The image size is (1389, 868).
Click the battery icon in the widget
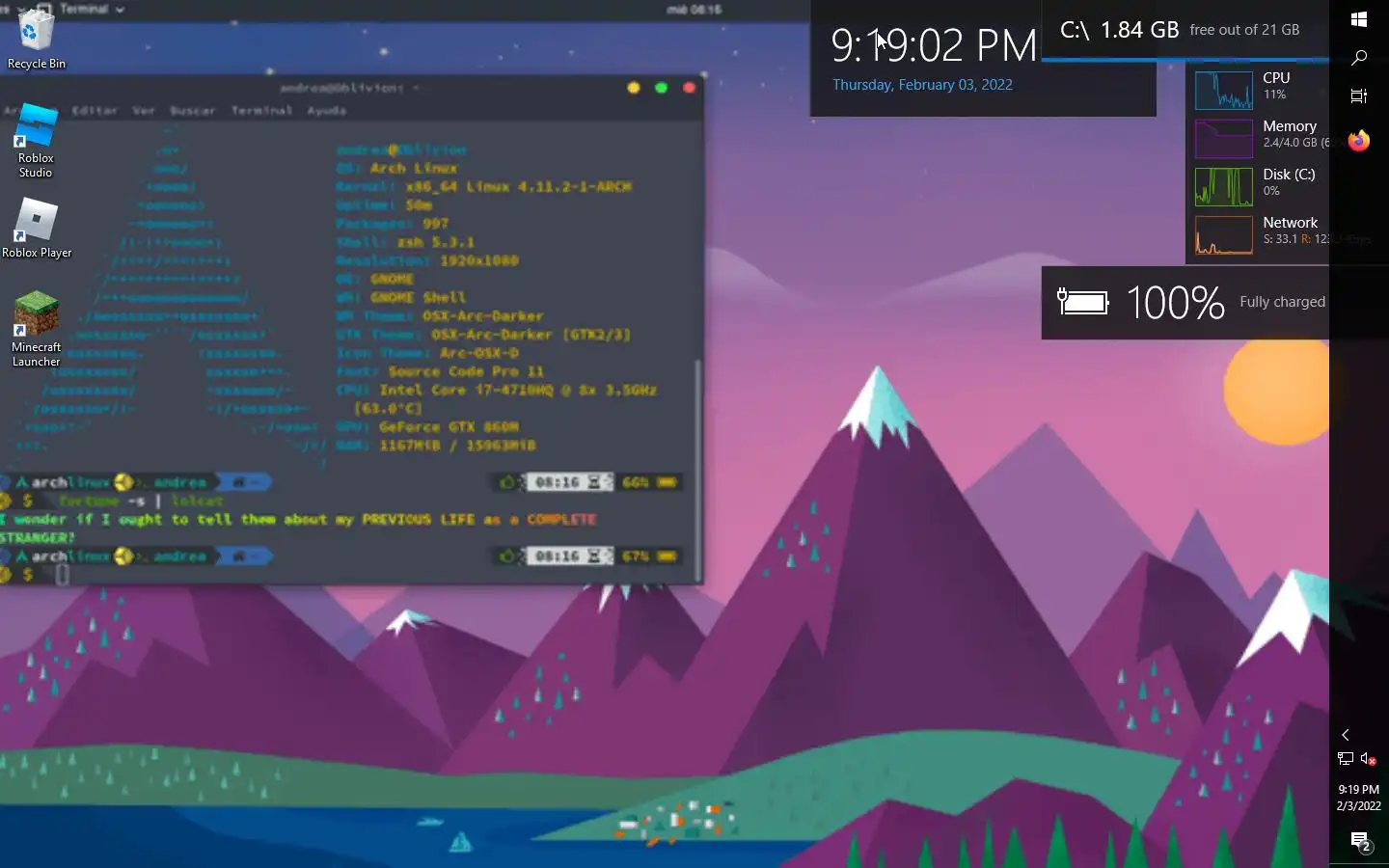point(1083,303)
